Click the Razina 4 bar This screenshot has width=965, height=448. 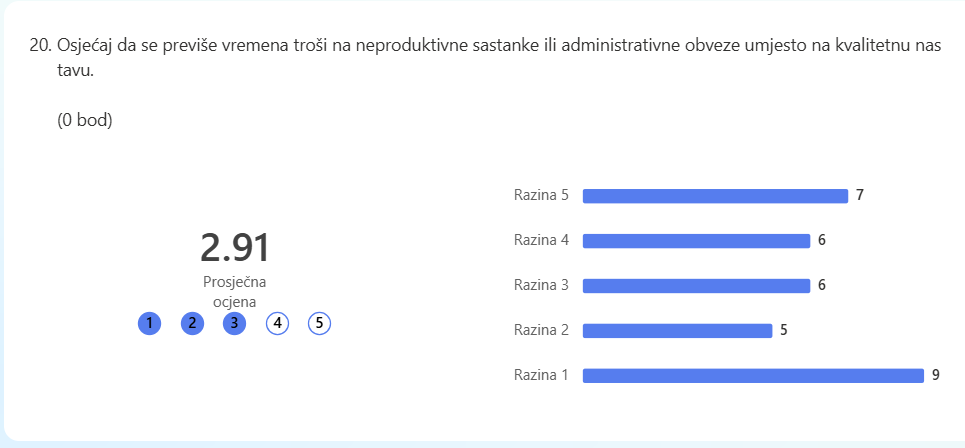pos(696,241)
